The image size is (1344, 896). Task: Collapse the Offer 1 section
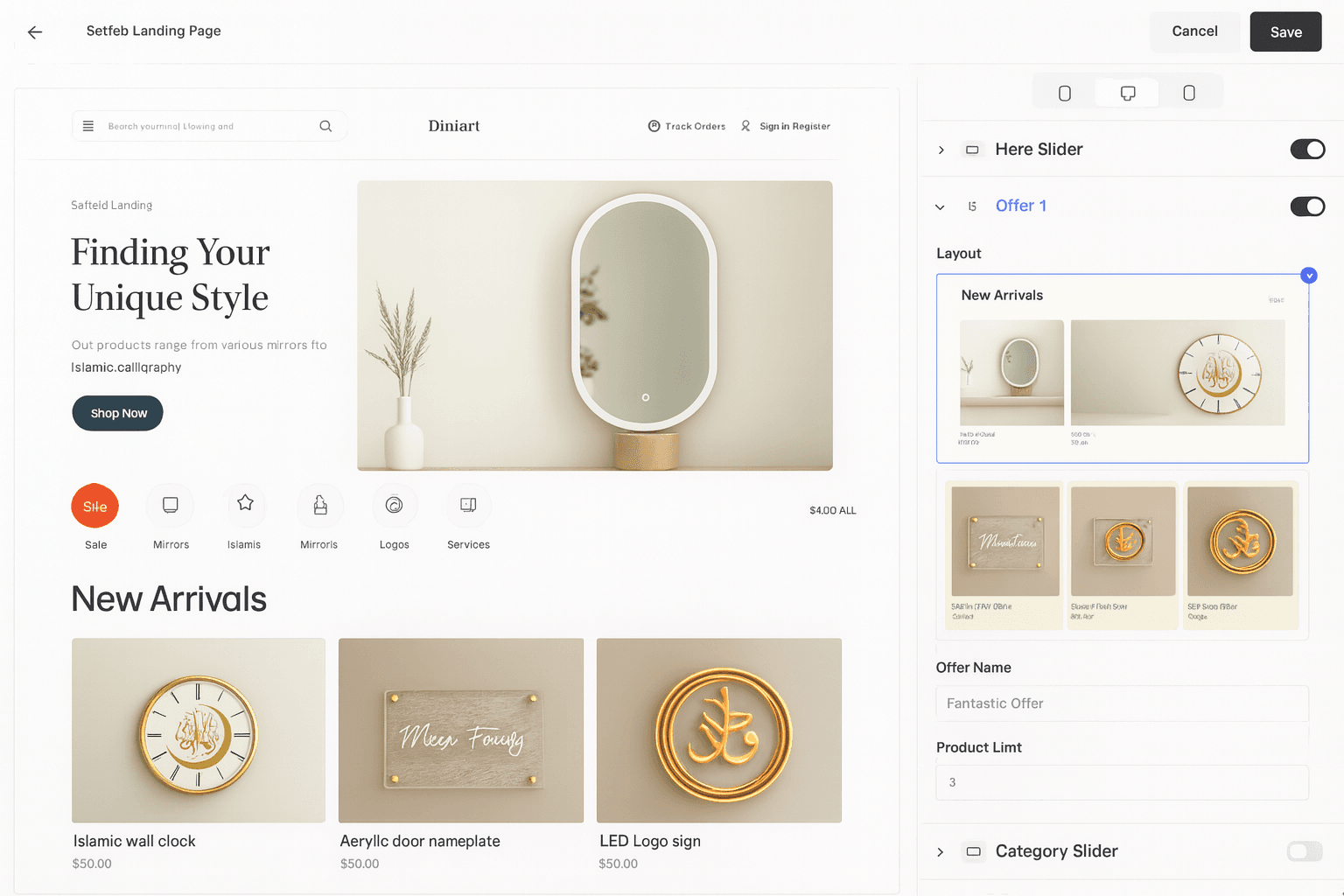point(940,207)
